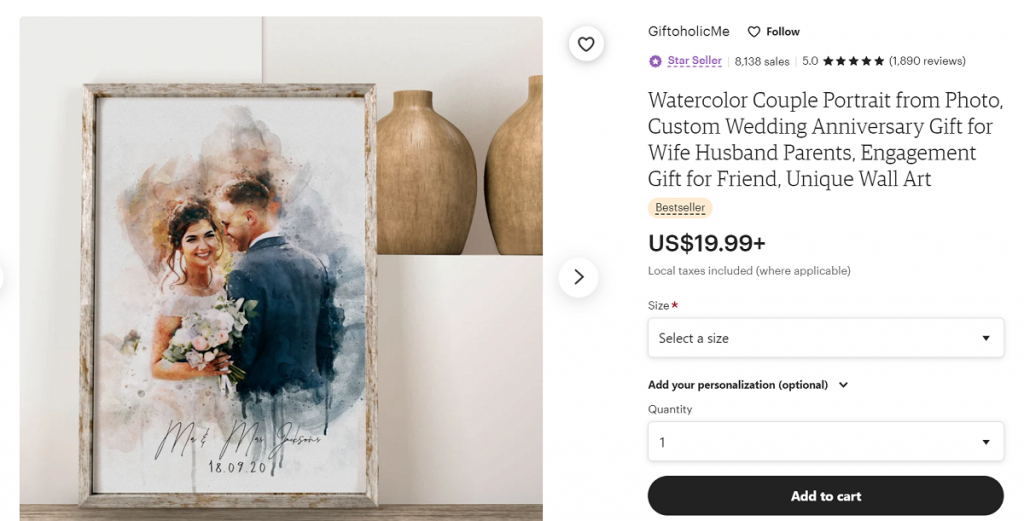Open the GiftoholicMe shop name link
Image resolution: width=1024 pixels, height=521 pixels.
[689, 32]
